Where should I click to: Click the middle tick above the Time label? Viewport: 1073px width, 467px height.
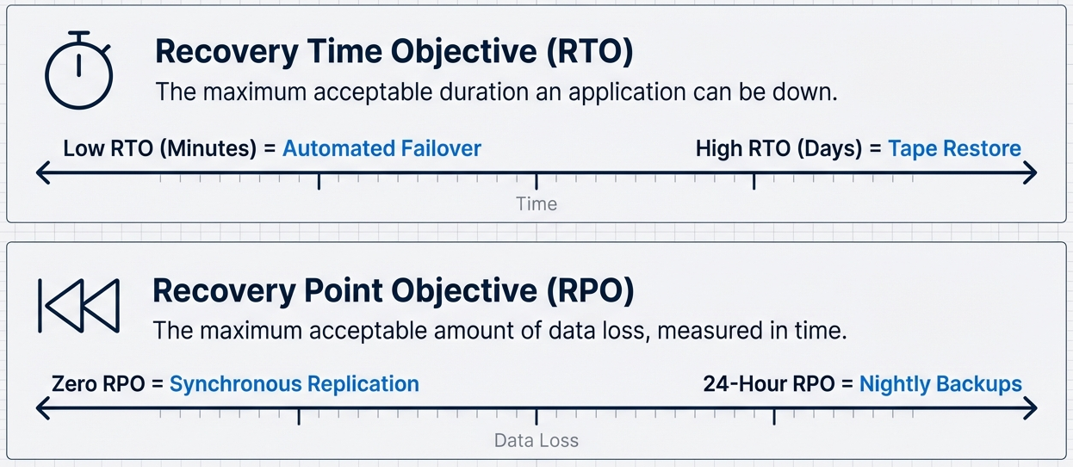[536, 180]
